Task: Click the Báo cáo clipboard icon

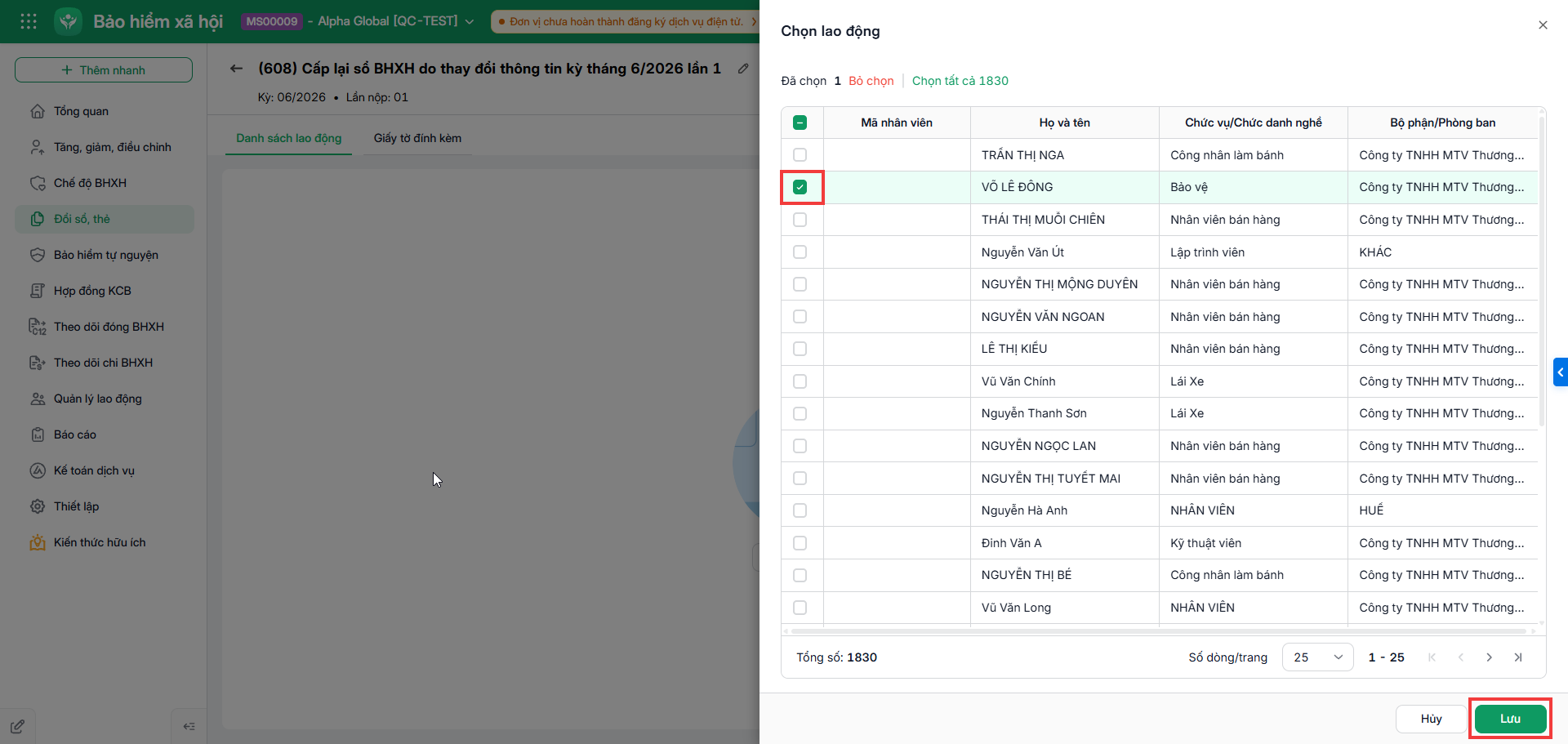Action: (x=38, y=434)
